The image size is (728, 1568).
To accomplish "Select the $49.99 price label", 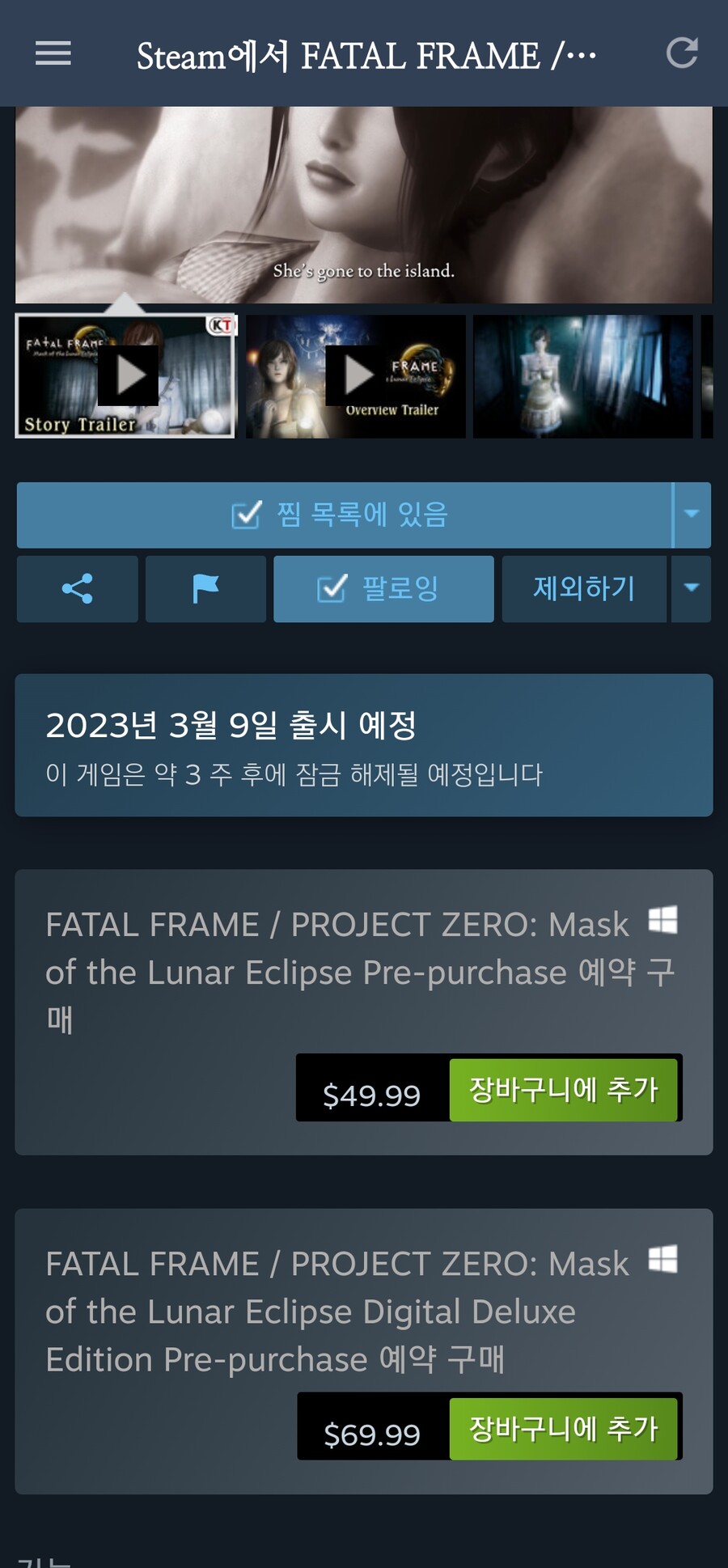I will pos(371,1095).
